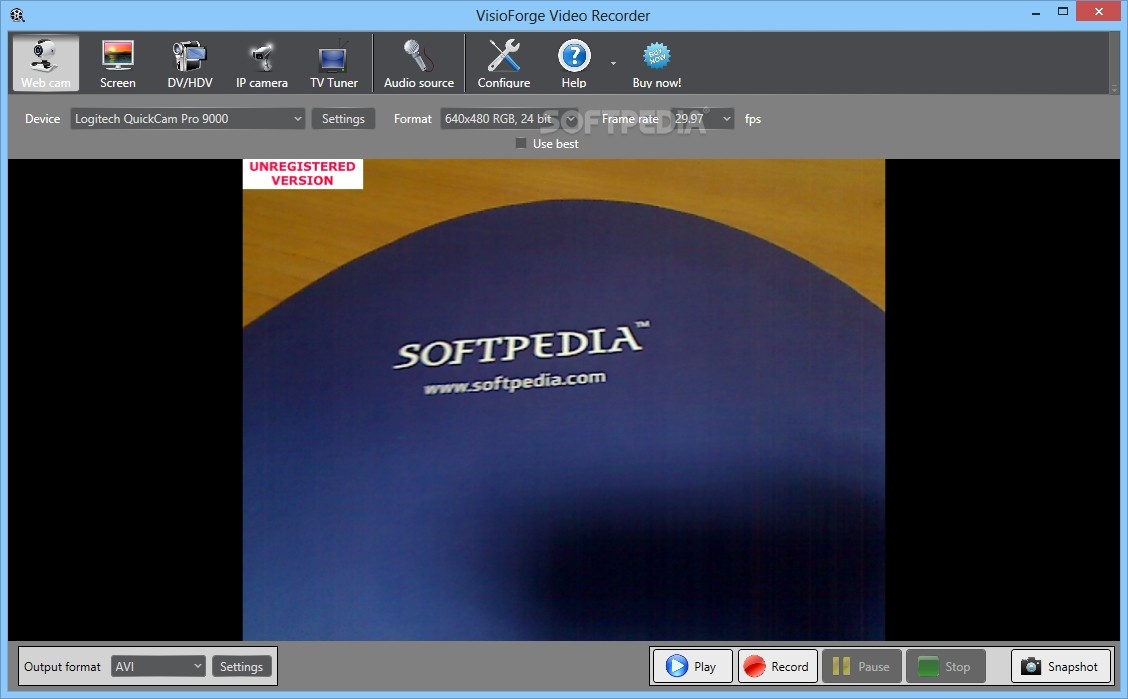Start recording with Record button
1128x699 pixels.
pyautogui.click(x=778, y=667)
